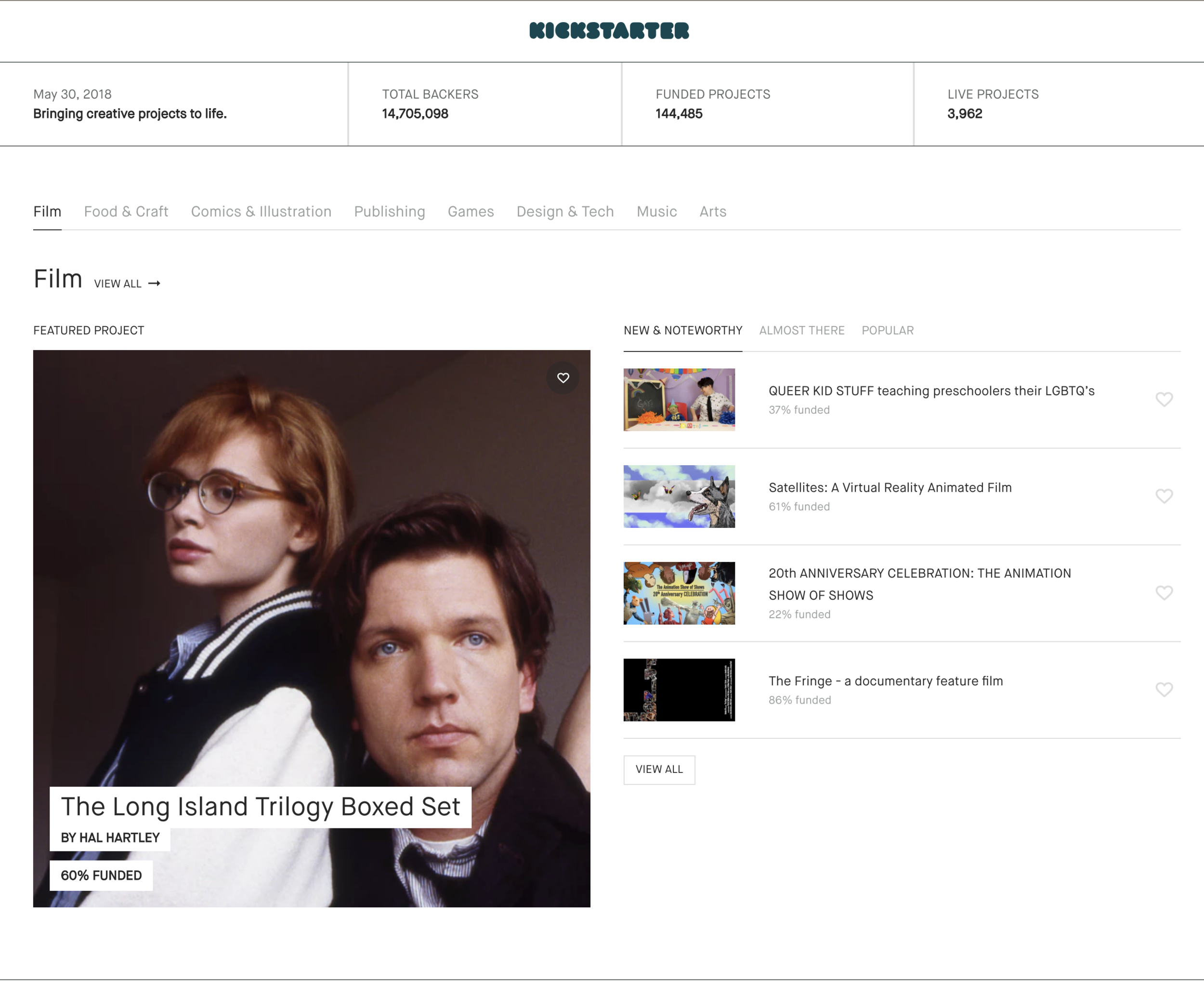Screen dimensions: 1204x994
Task: Heart the Satellites VR film project
Action: (x=1164, y=496)
